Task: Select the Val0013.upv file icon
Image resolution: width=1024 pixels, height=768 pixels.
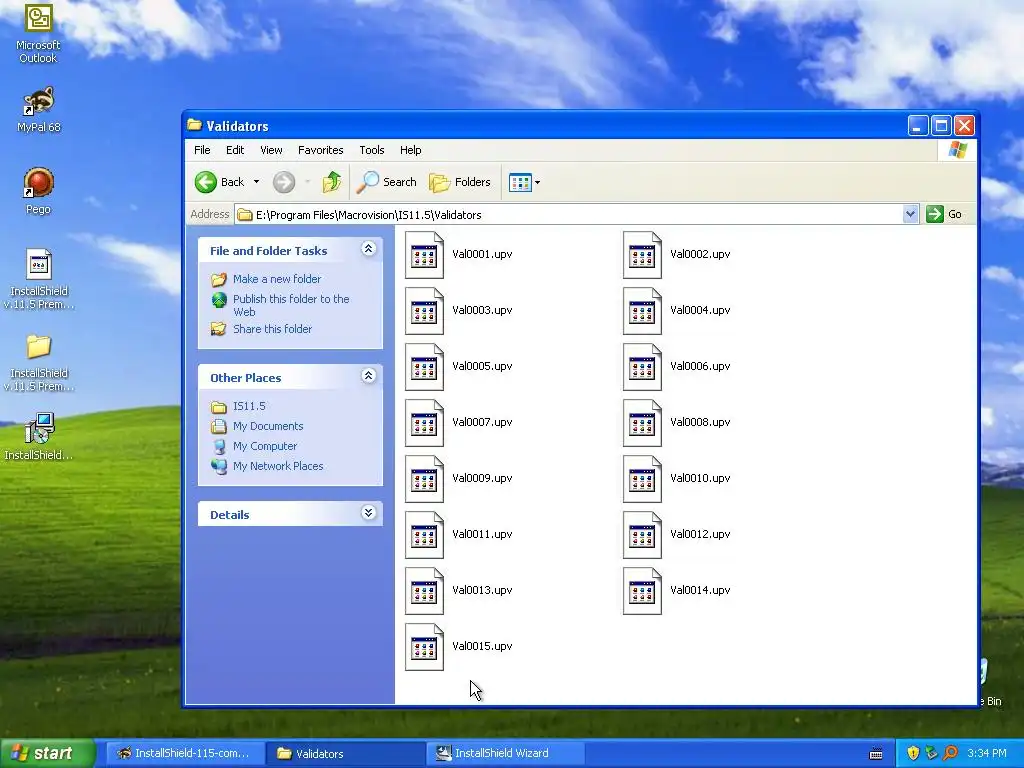Action: point(424,591)
